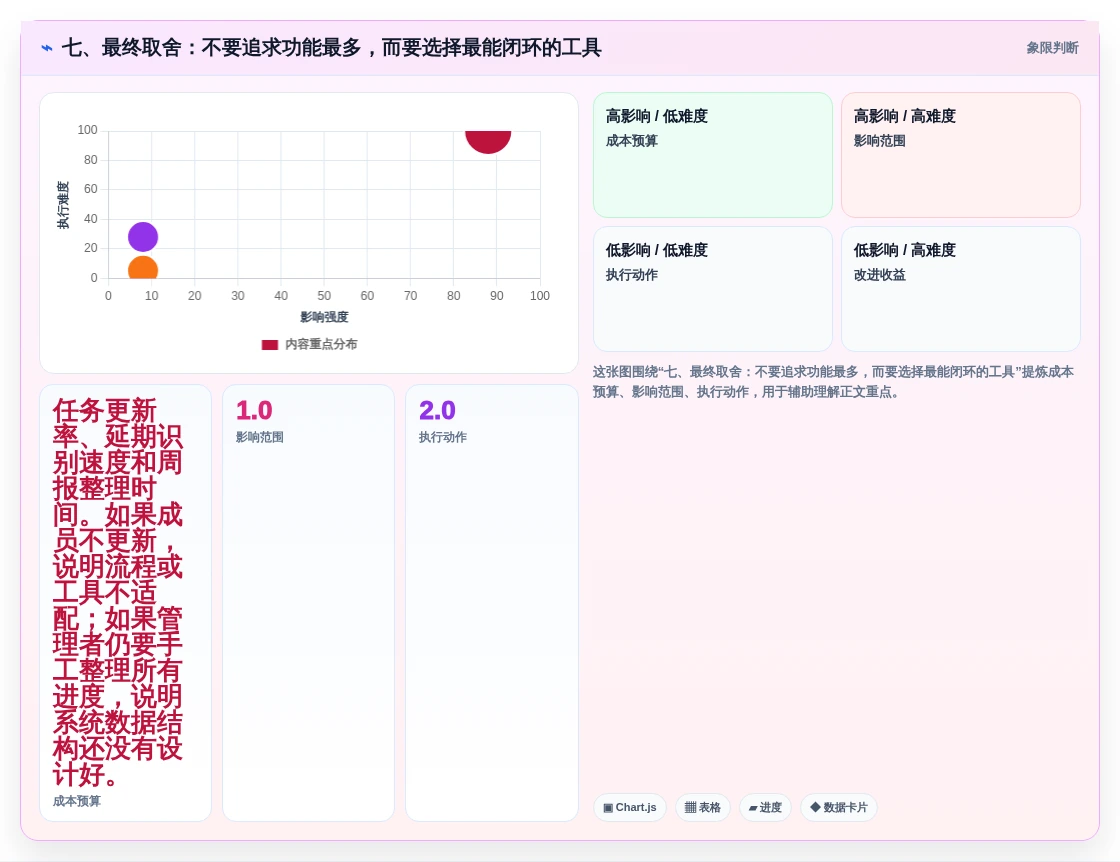
Task: Click 改进收益 text in quadrant card
Action: tap(879, 275)
